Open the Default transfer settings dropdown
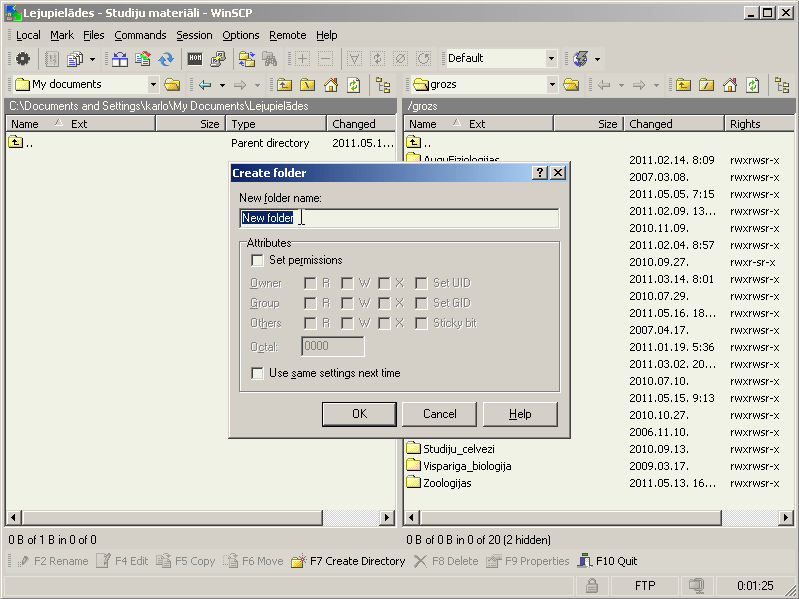Viewport: 799px width, 599px height. click(x=551, y=59)
